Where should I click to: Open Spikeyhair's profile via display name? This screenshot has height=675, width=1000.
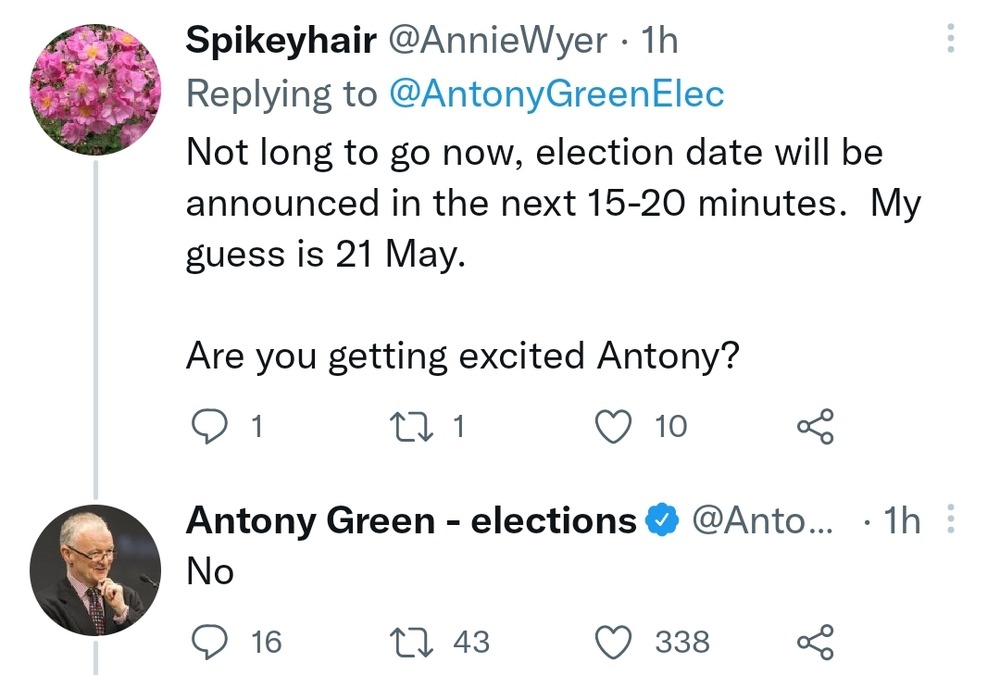pyautogui.click(x=281, y=41)
